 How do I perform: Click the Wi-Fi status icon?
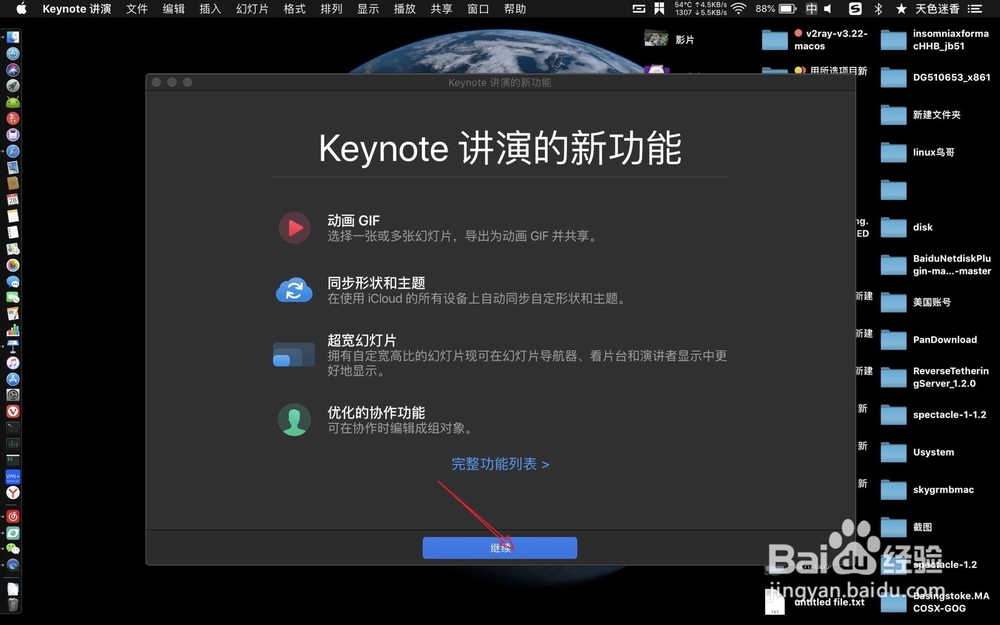point(739,9)
